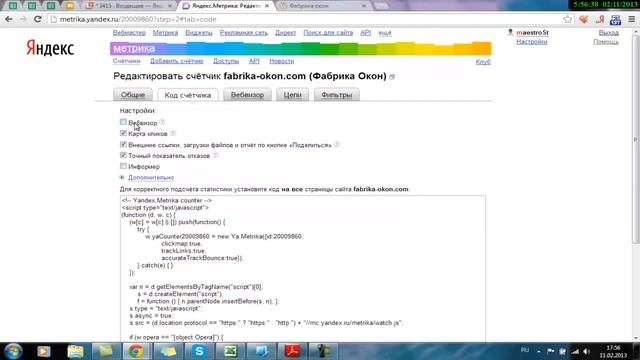The width and height of the screenshot is (640, 360).
Task: Uncheck Точный показатель отказов checkbox
Action: (123, 155)
